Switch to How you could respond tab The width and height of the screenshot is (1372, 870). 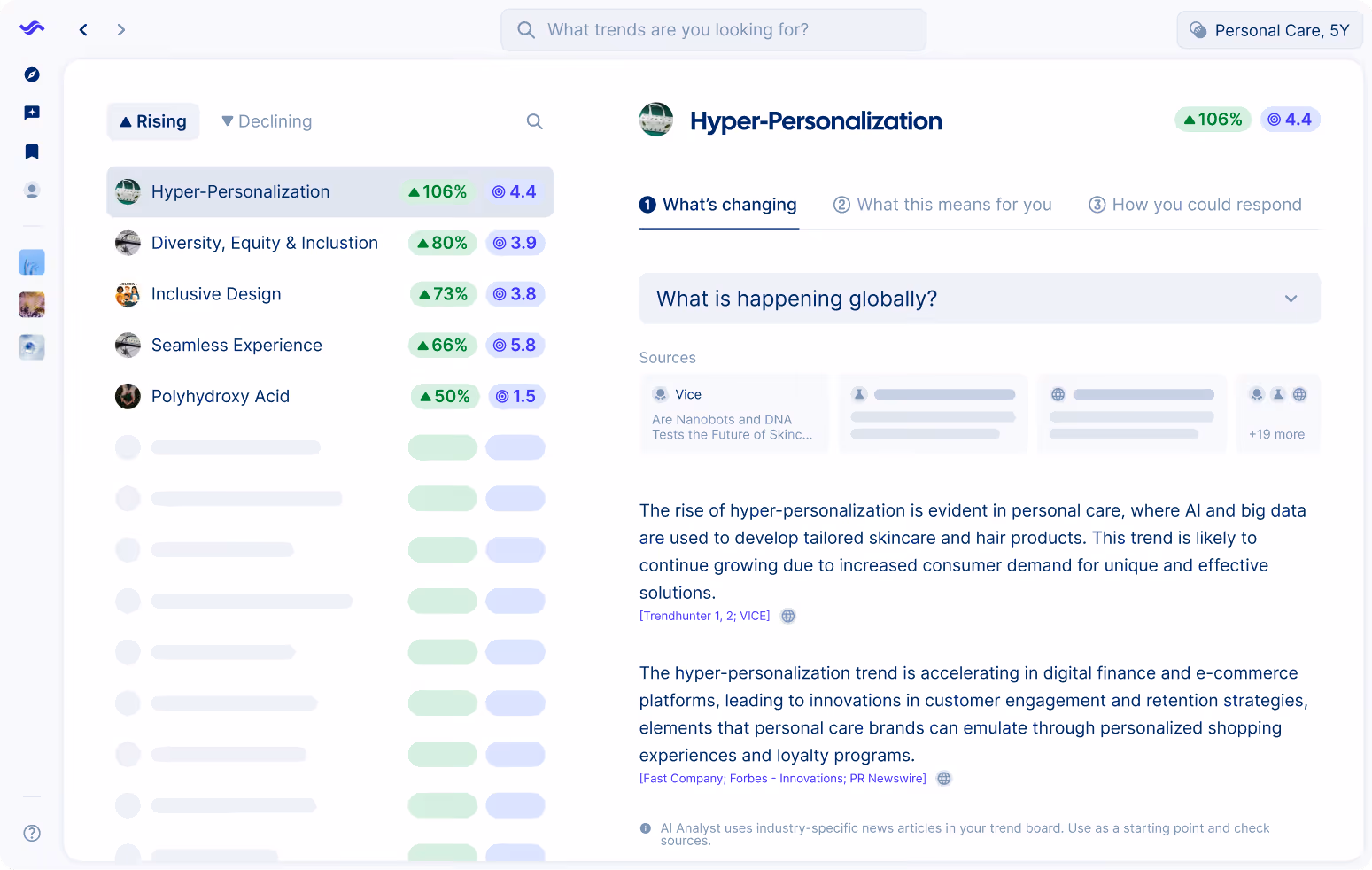(x=1195, y=205)
